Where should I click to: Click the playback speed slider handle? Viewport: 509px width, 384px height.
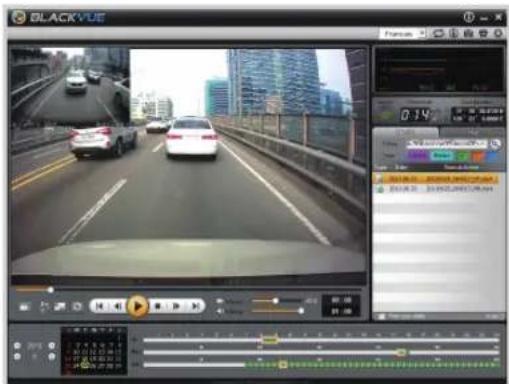275,301
